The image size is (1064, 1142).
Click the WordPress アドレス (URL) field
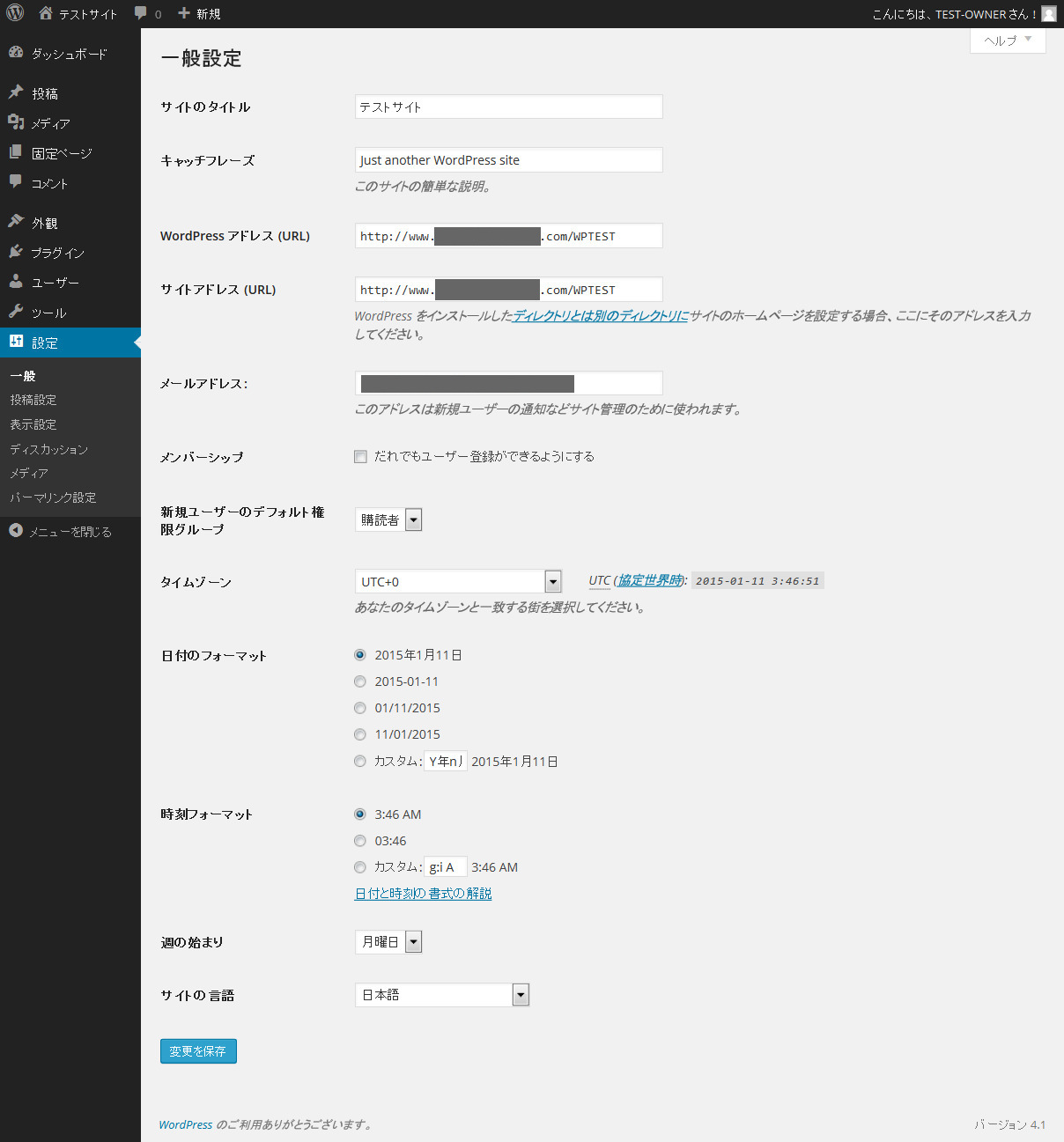(x=509, y=236)
